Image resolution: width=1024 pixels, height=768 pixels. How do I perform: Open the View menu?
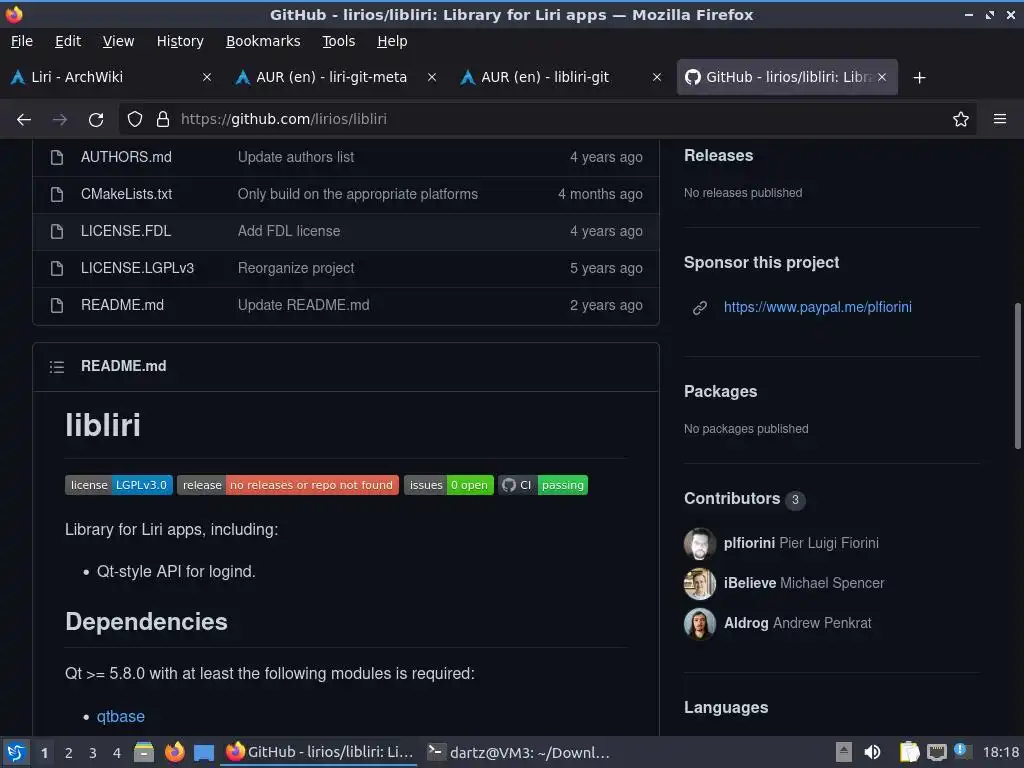pos(118,41)
